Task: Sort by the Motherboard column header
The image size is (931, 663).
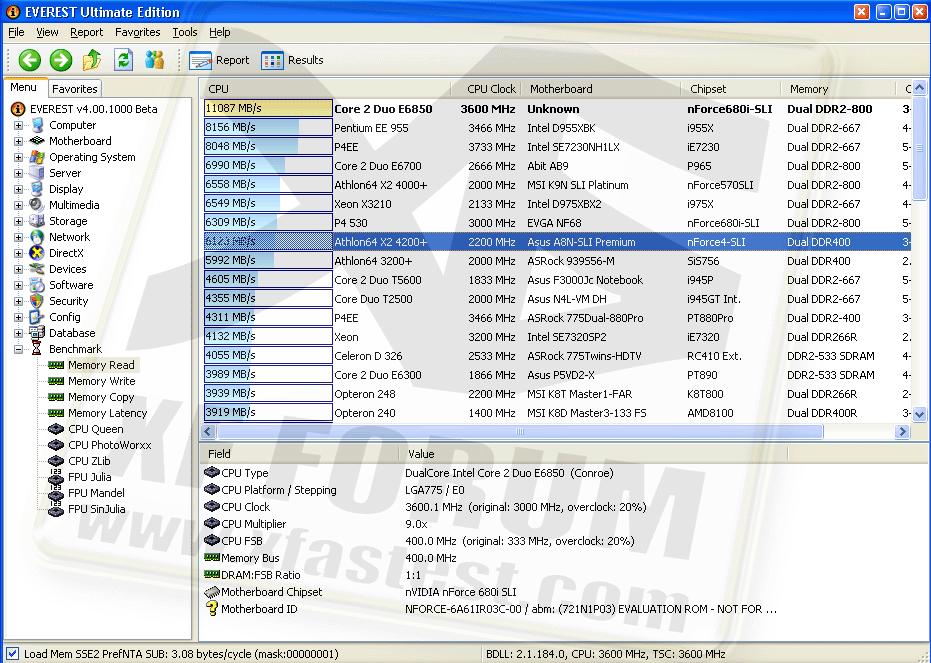Action: point(601,89)
